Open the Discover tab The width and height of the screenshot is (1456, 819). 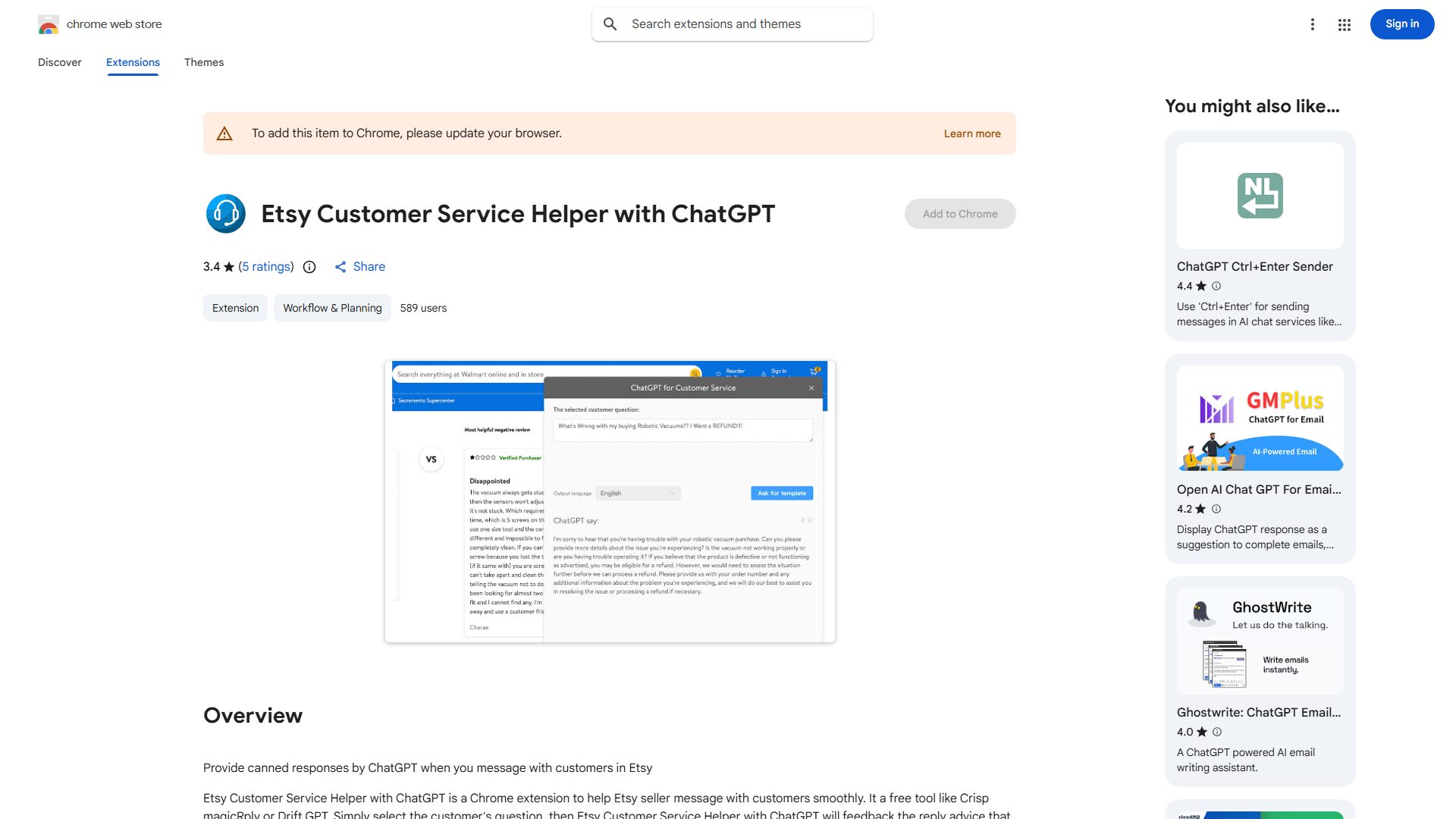pos(59,62)
